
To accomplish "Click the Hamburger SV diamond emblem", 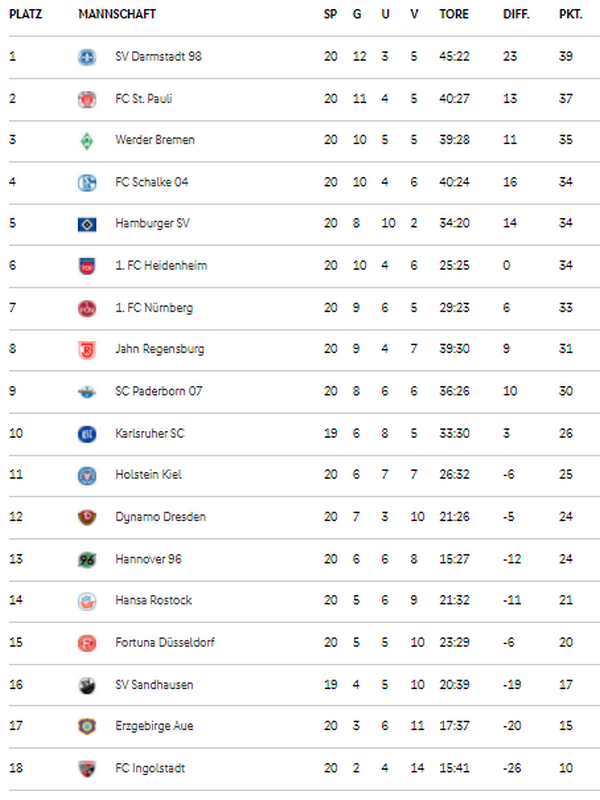I will 87,224.
